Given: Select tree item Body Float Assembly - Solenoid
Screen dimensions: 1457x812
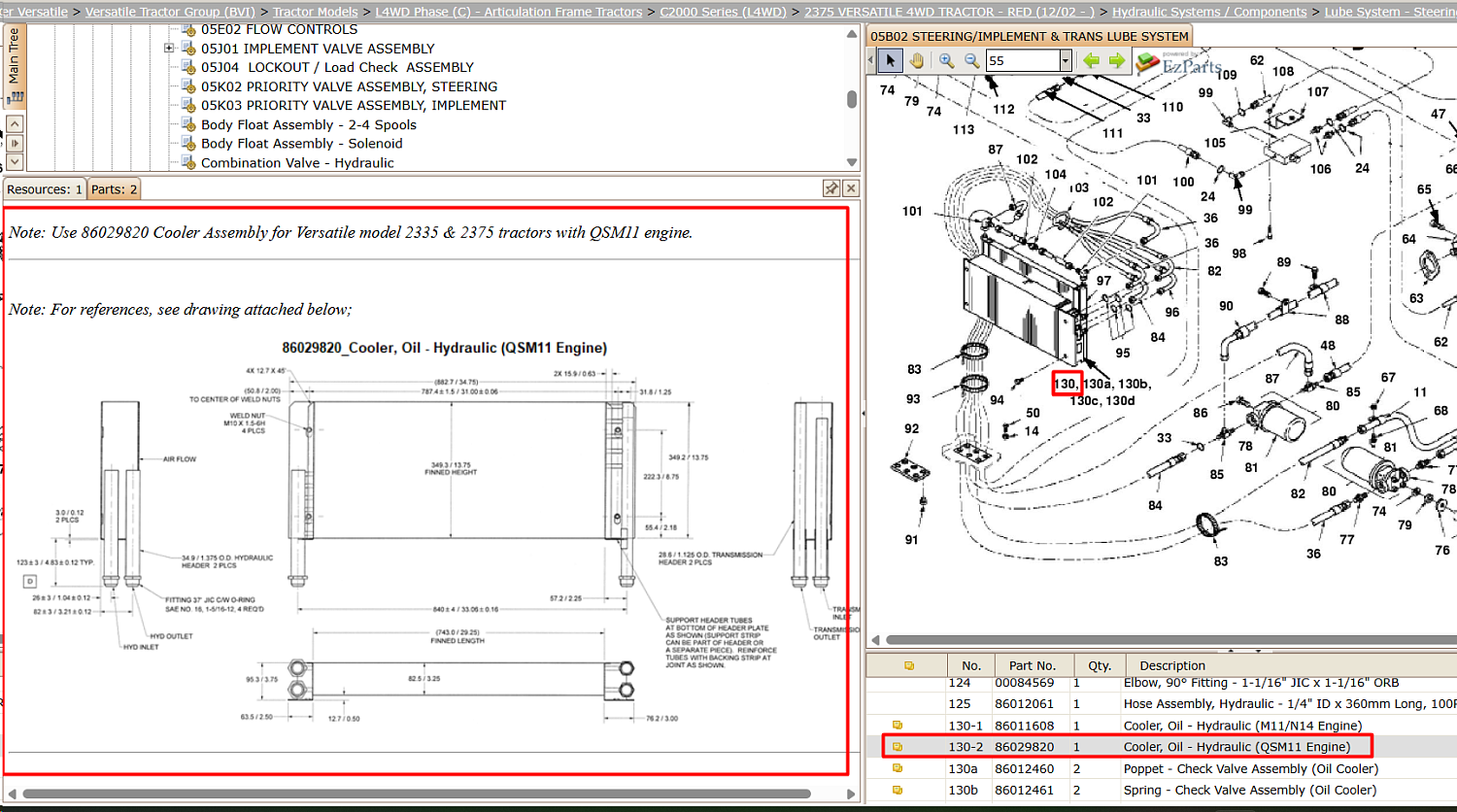Looking at the screenshot, I should 302,143.
